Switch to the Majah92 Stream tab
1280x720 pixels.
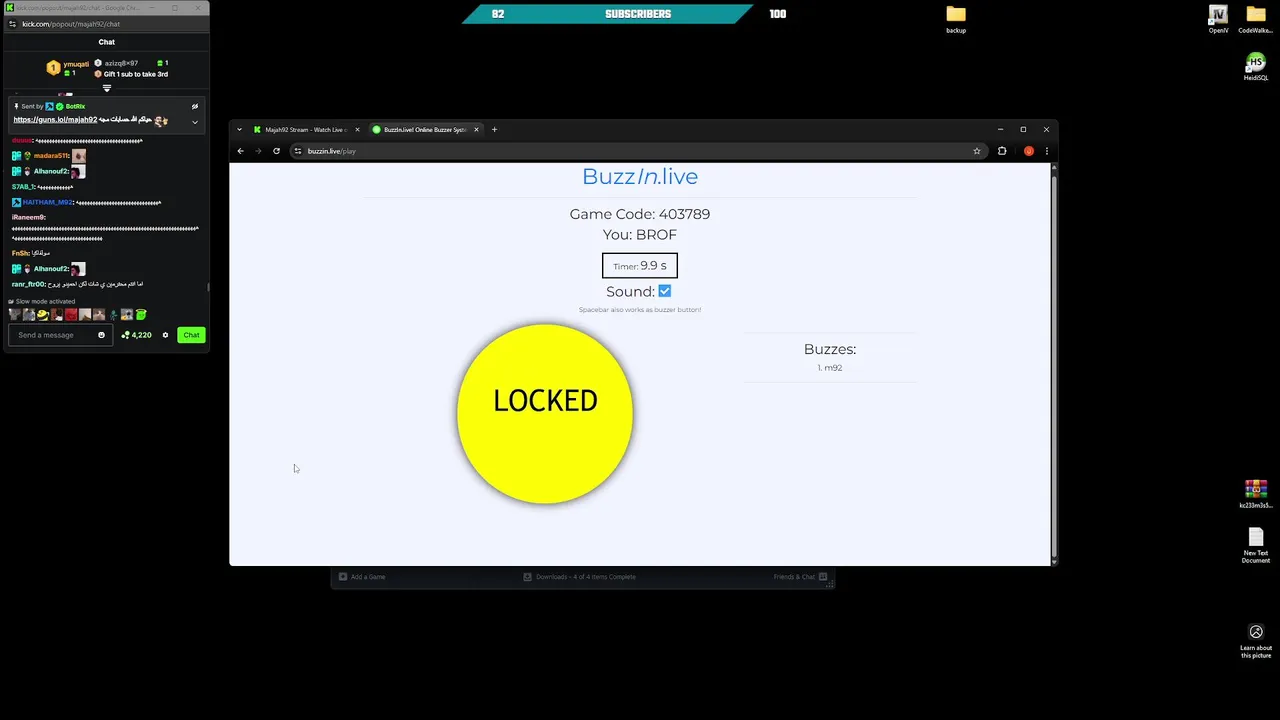(304, 129)
